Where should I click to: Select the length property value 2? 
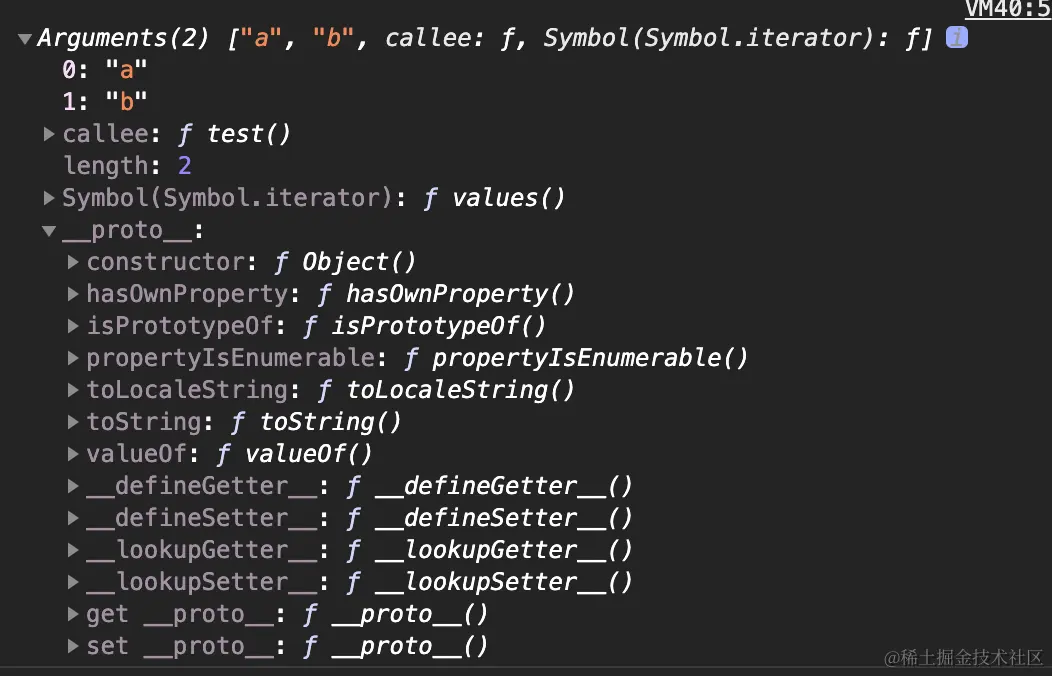184,166
